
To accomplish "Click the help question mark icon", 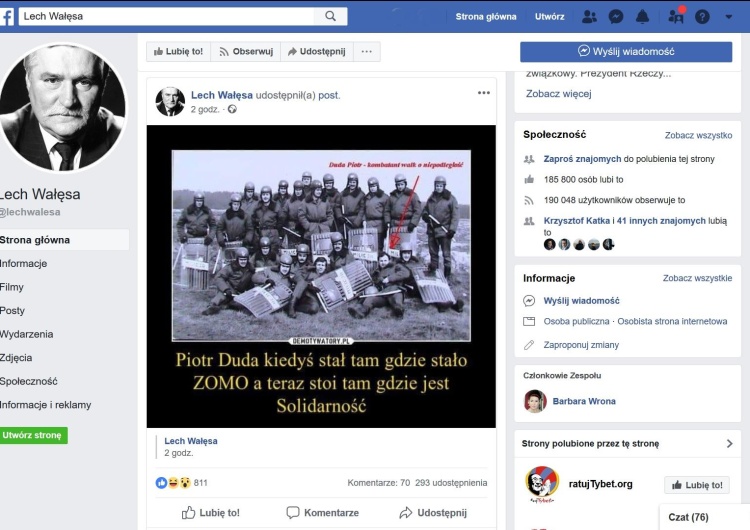I will click(702, 16).
